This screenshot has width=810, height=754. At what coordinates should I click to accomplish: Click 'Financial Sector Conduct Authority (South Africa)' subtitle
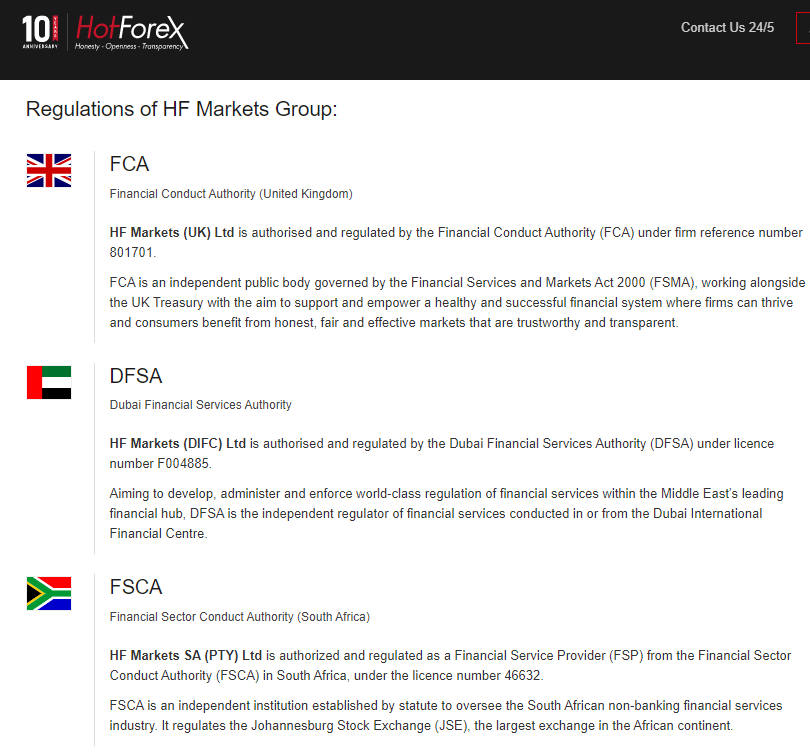click(240, 617)
